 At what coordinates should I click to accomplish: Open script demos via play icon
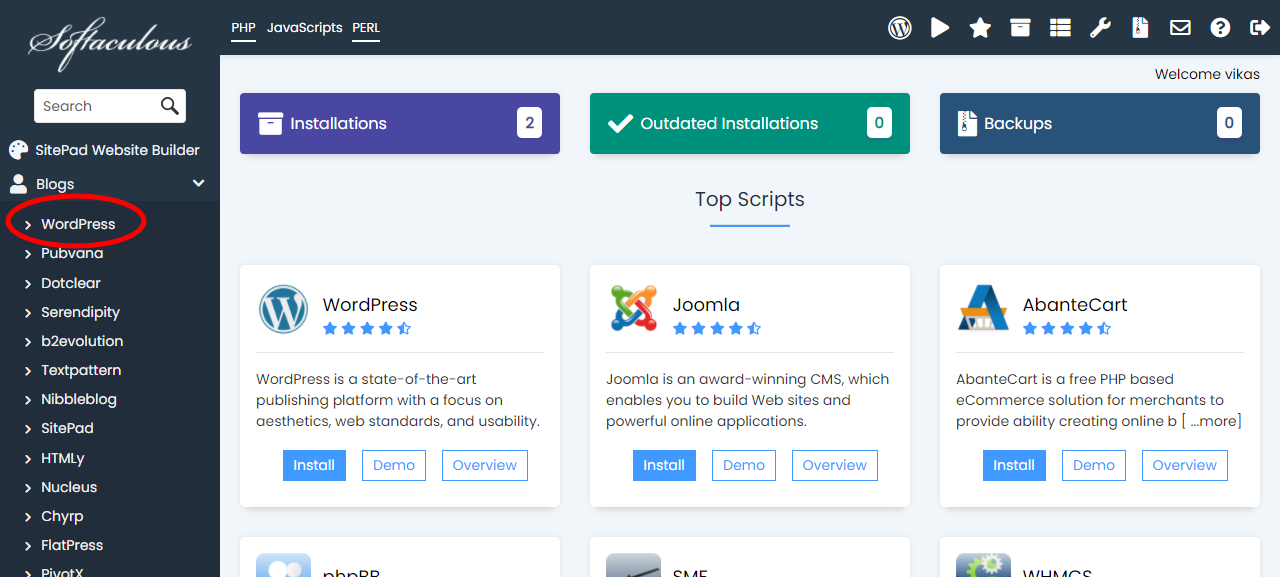point(940,28)
